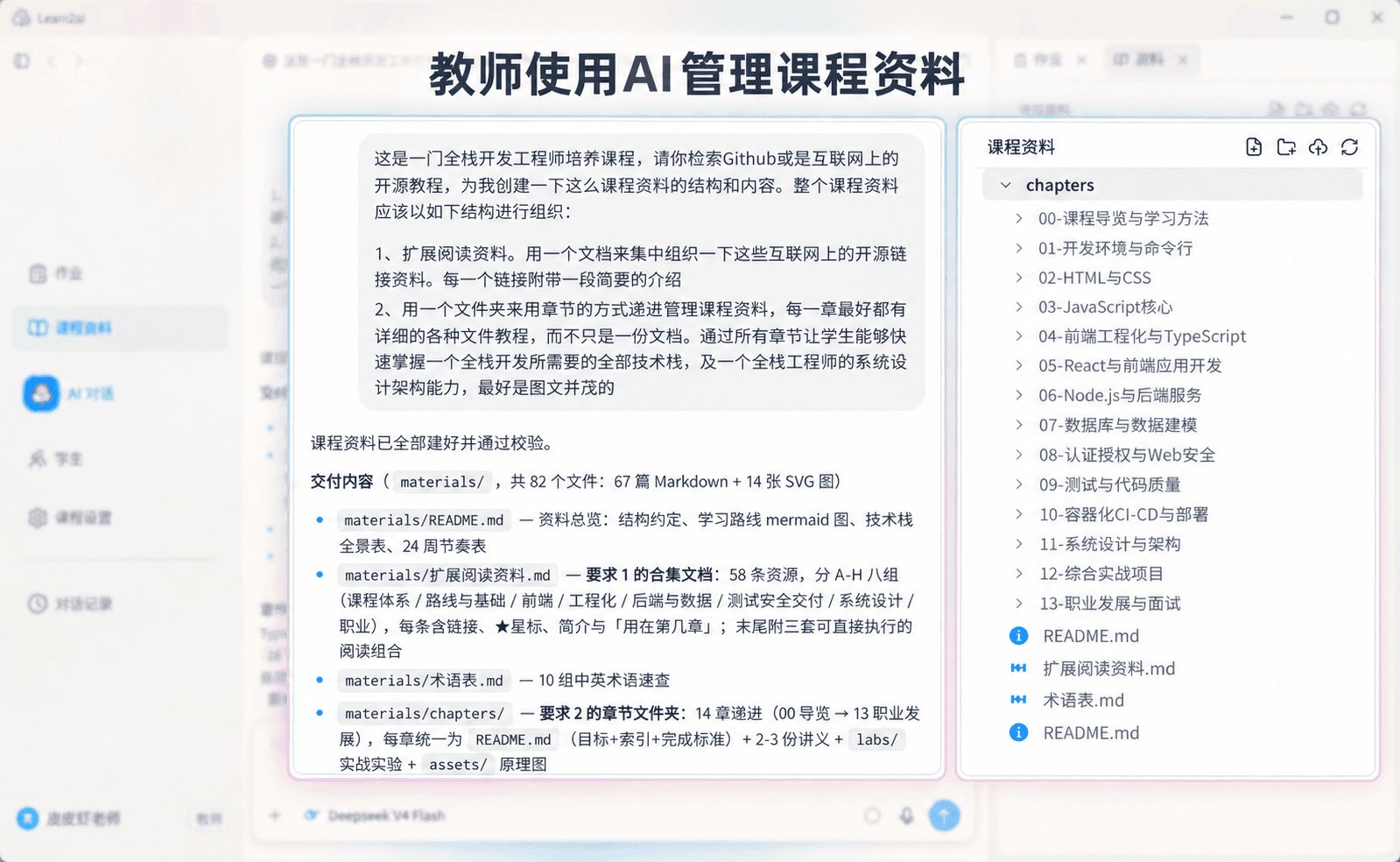Viewport: 1400px width, 862px height.
Task: Click the back arrow in the top toolbar
Action: point(52,60)
